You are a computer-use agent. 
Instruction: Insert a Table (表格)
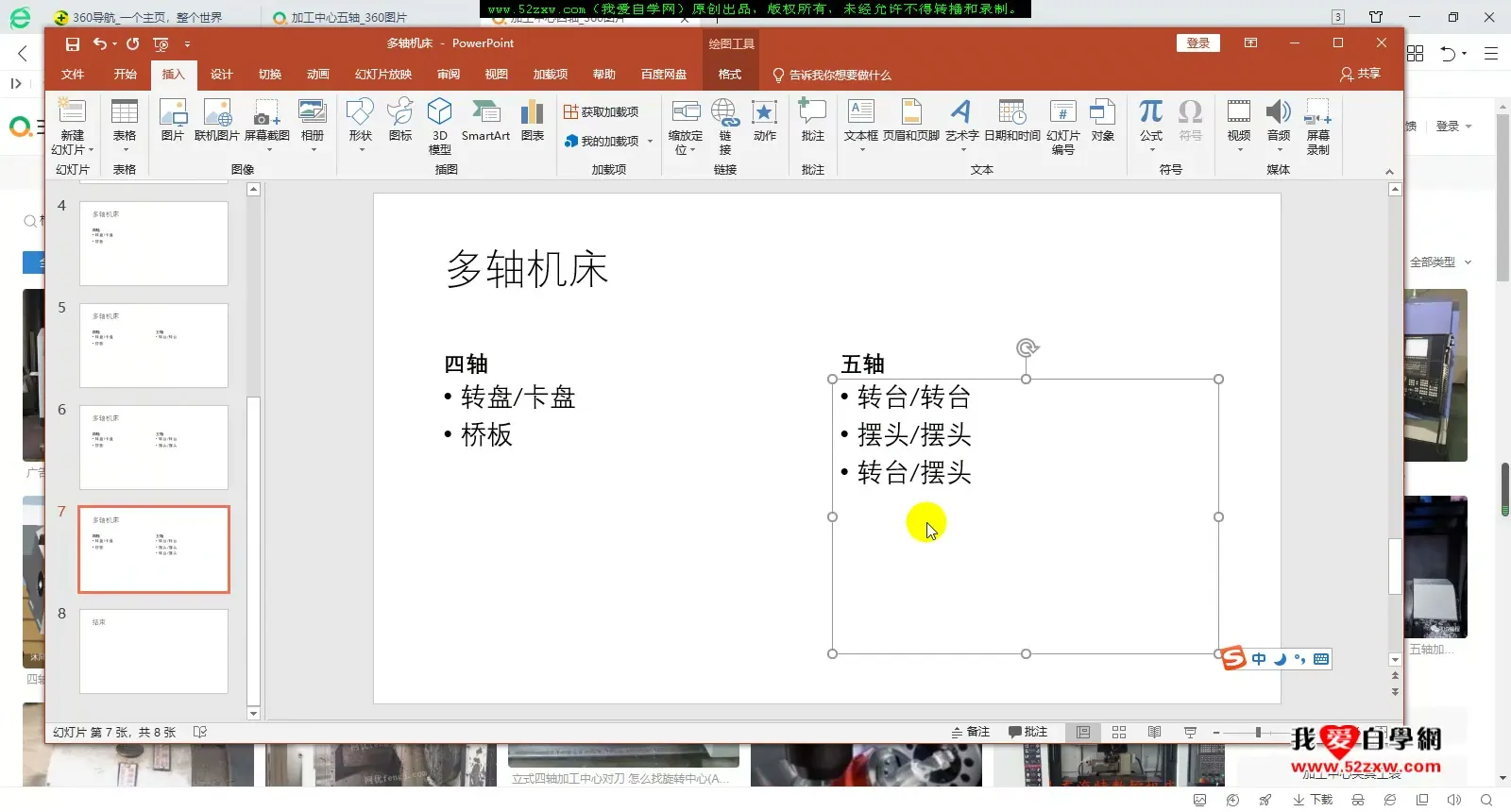click(125, 120)
